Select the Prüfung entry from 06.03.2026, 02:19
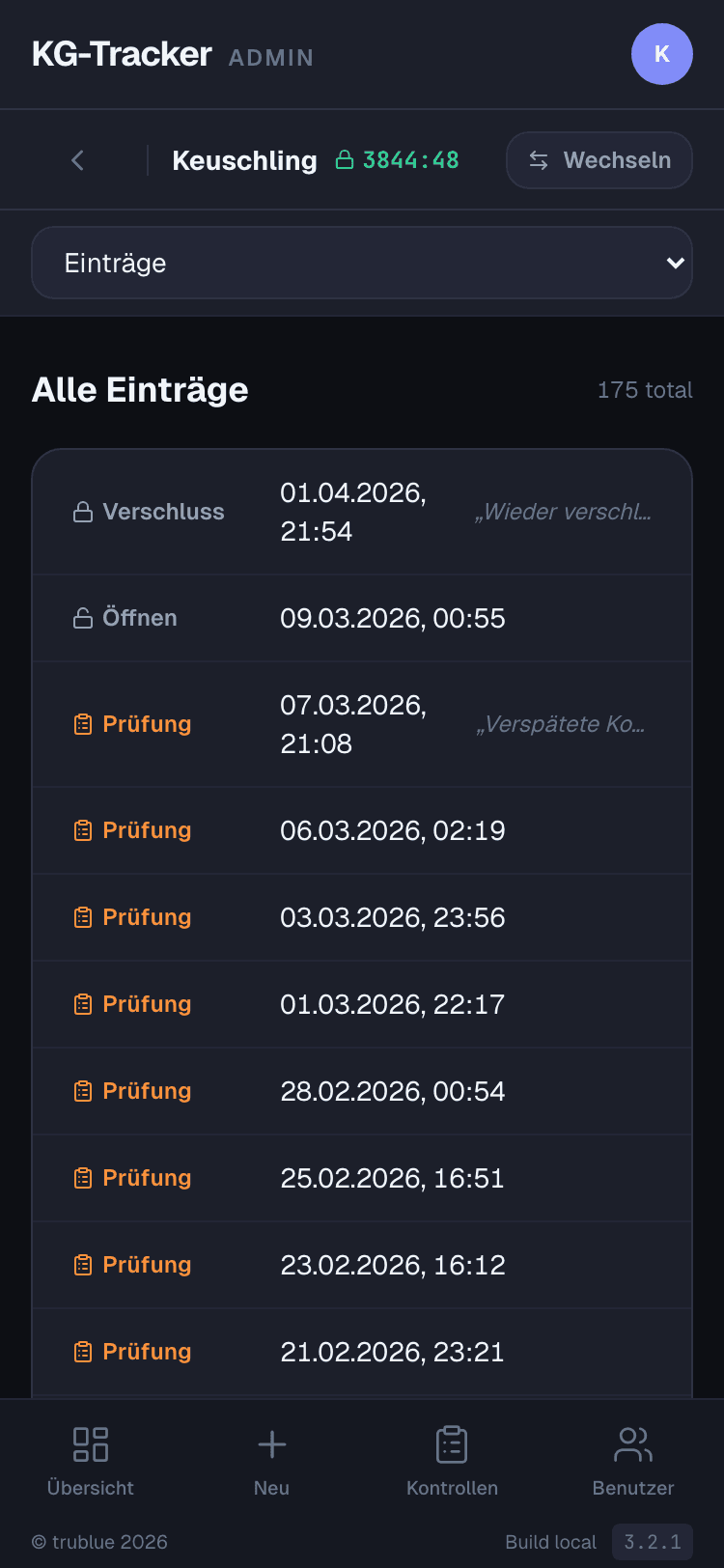Viewport: 724px width, 1568px height. [362, 830]
